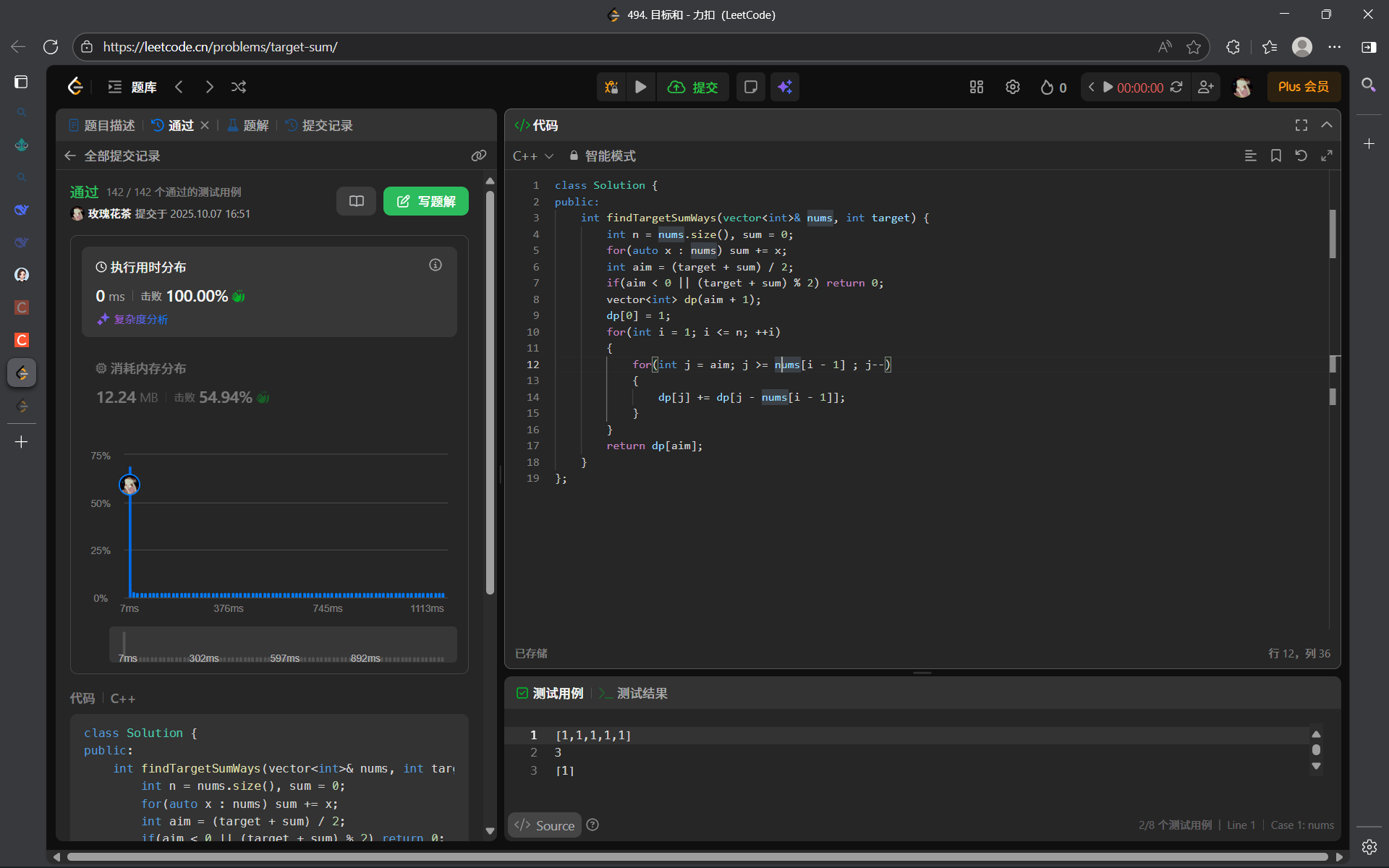Image resolution: width=1389 pixels, height=868 pixels.
Task: Click the run code play icon
Action: (x=640, y=87)
